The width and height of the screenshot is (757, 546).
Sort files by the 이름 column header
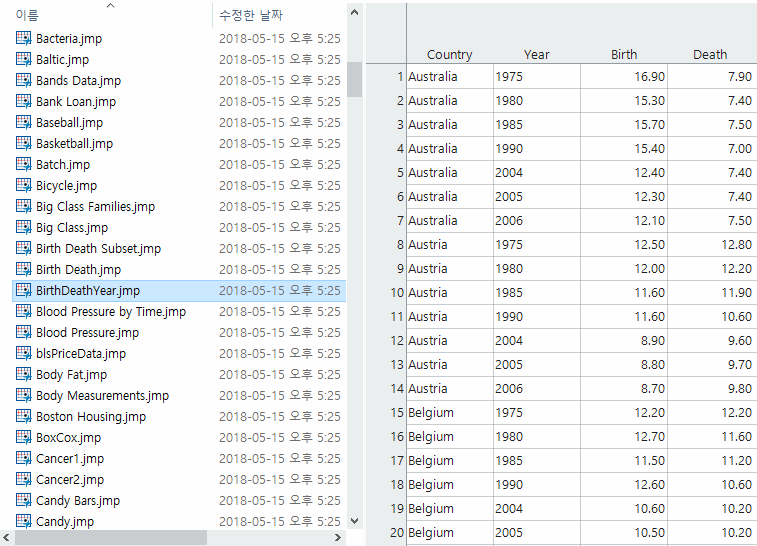tap(27, 15)
